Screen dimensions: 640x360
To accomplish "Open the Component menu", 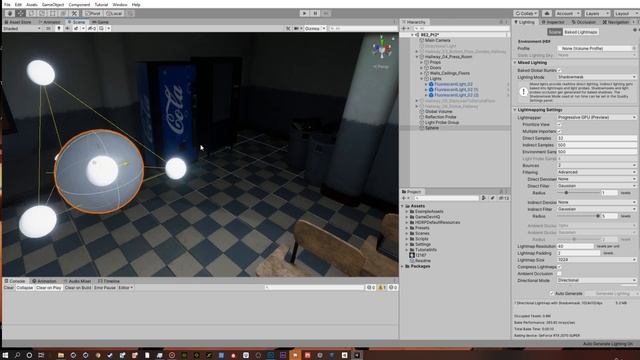I will coord(79,4).
